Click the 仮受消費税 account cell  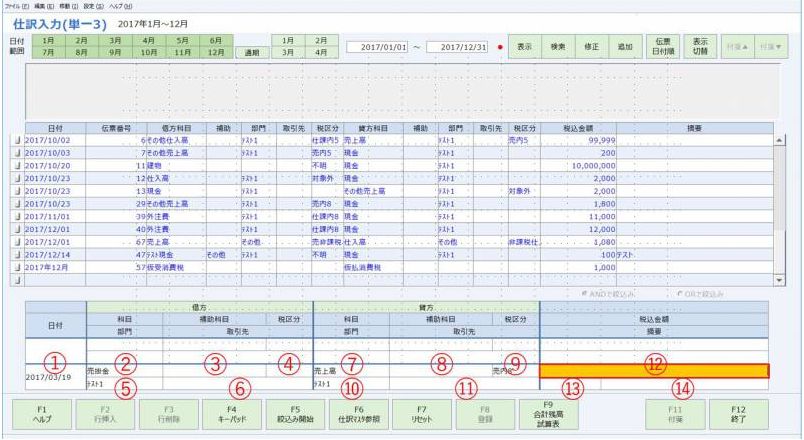click(x=177, y=267)
